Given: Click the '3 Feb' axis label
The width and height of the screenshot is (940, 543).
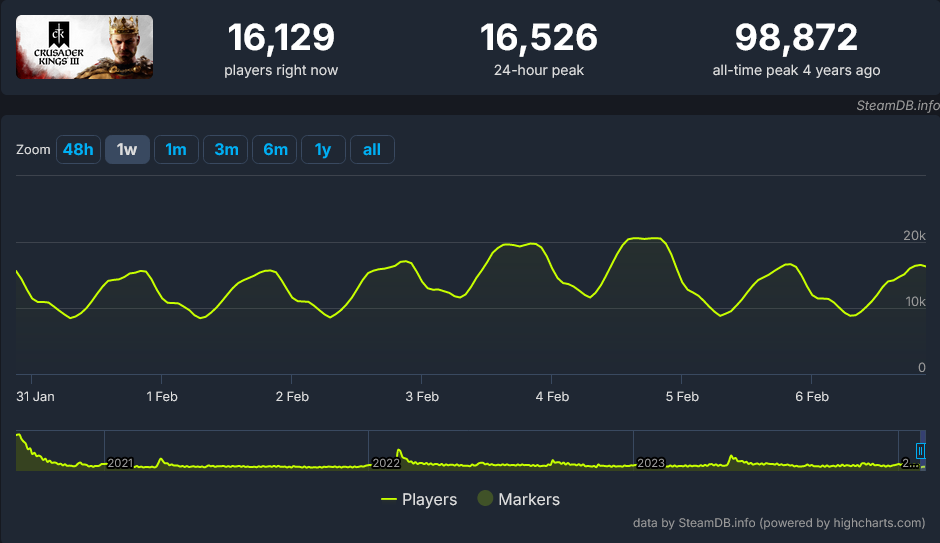Looking at the screenshot, I should pos(422,397).
